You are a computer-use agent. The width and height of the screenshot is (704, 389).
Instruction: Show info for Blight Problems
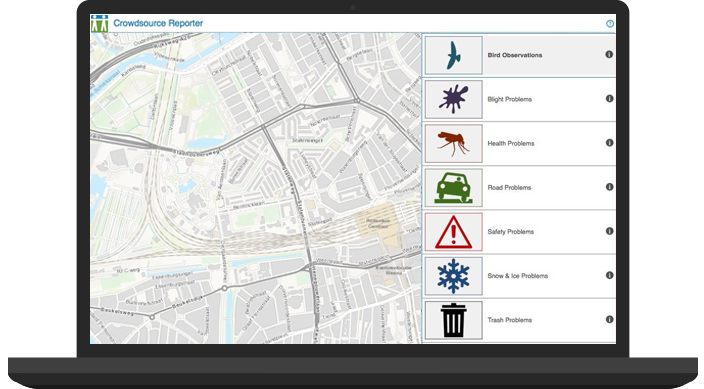(x=609, y=98)
